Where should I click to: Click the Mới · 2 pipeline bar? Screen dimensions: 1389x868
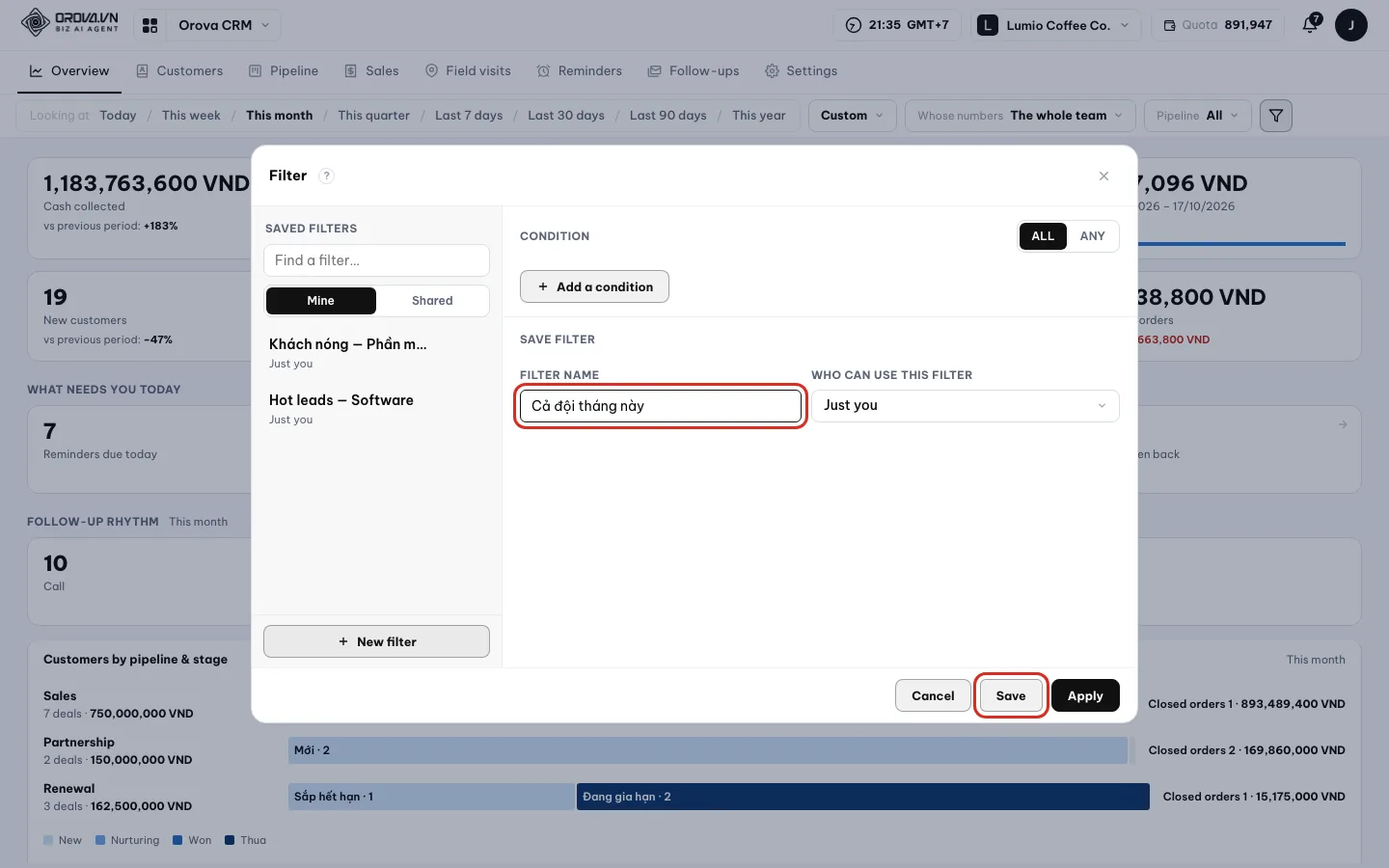pos(708,750)
